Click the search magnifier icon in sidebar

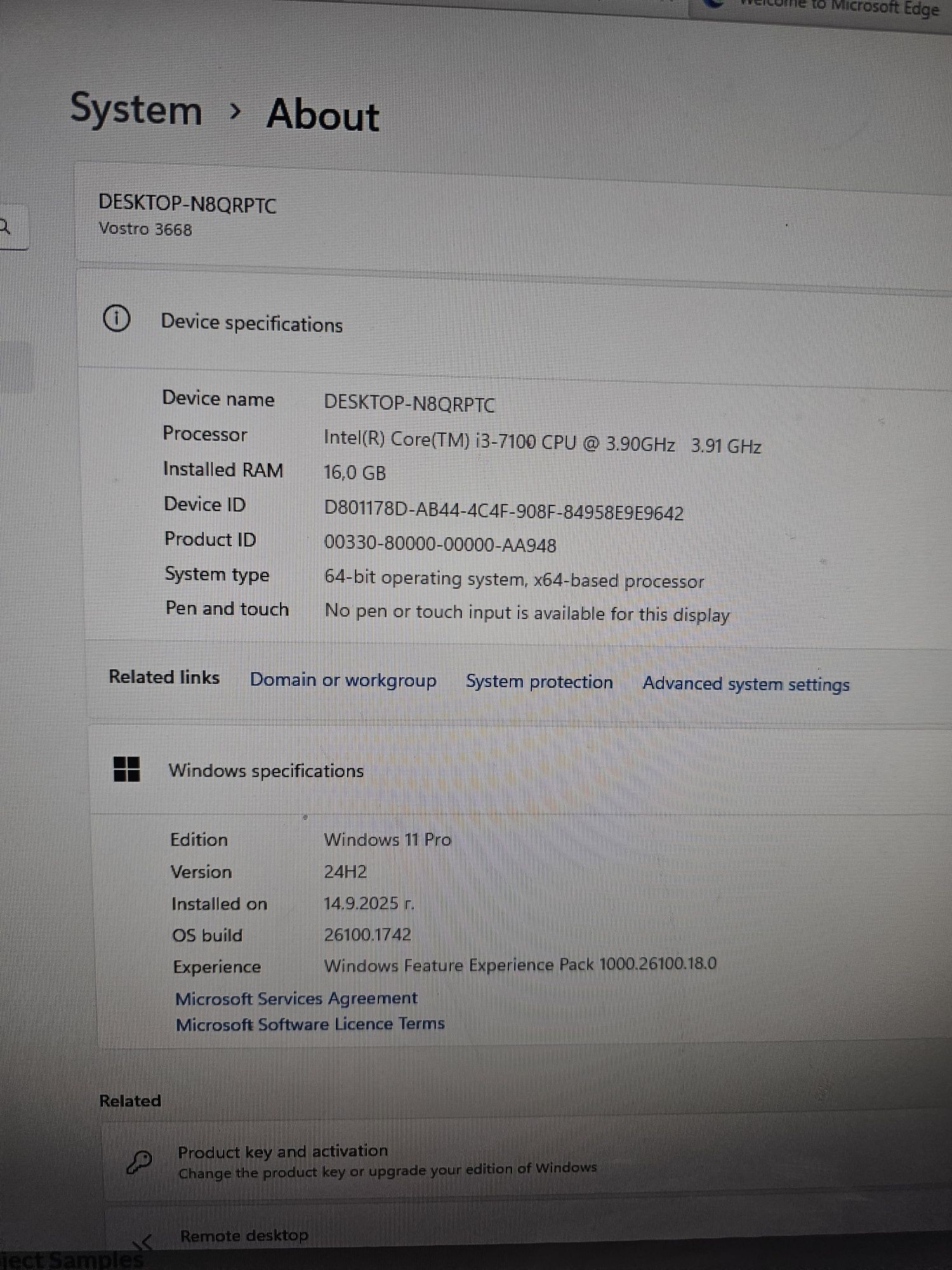pos(5,226)
